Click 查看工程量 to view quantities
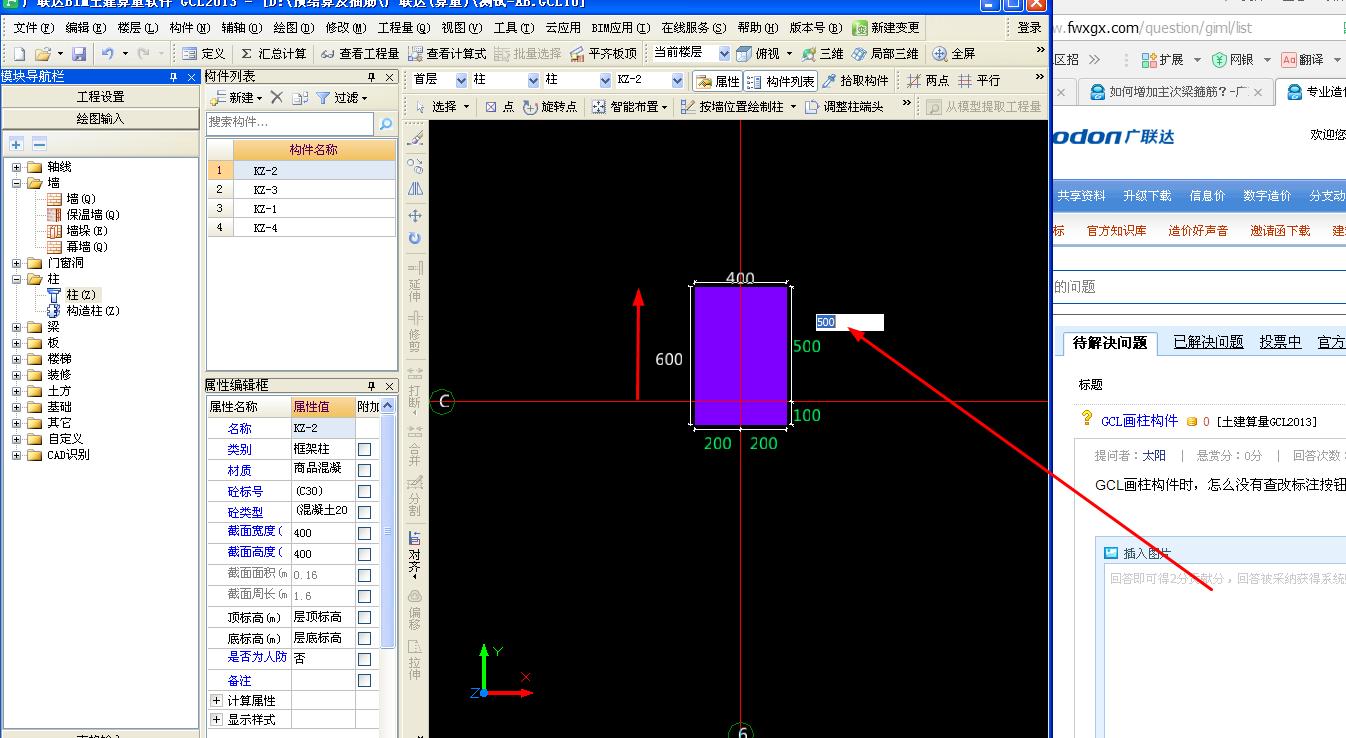 click(360, 54)
